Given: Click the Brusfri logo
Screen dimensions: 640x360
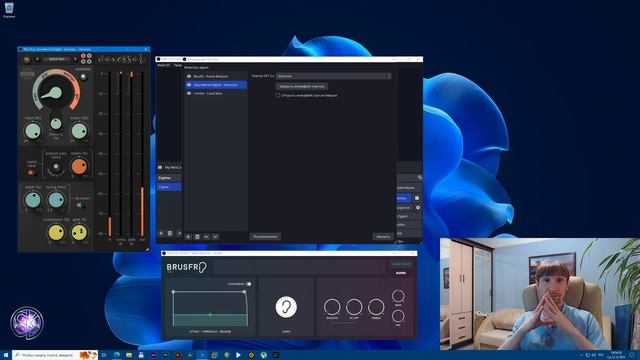Looking at the screenshot, I should pyautogui.click(x=187, y=267).
